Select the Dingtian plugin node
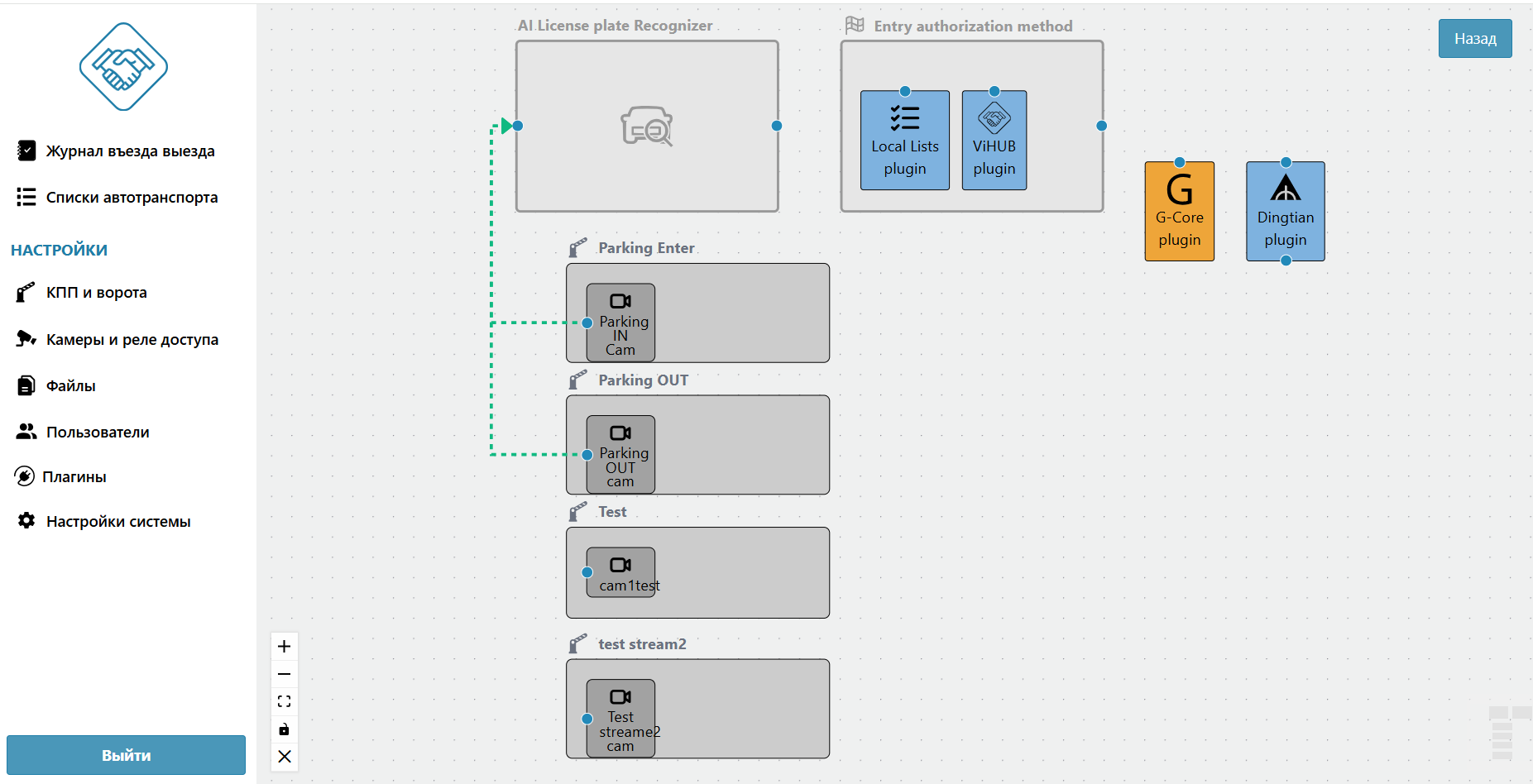Viewport: 1533px width, 784px height. pos(1285,212)
